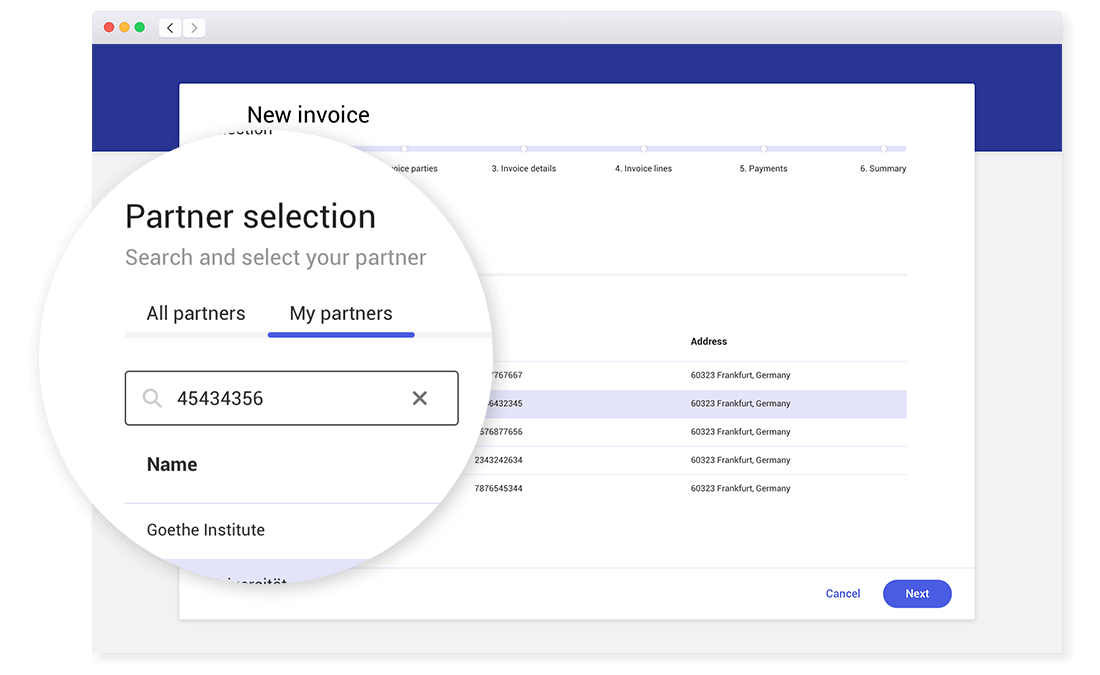The width and height of the screenshot is (1100, 675).
Task: Sort by the Address column header
Action: coord(708,342)
